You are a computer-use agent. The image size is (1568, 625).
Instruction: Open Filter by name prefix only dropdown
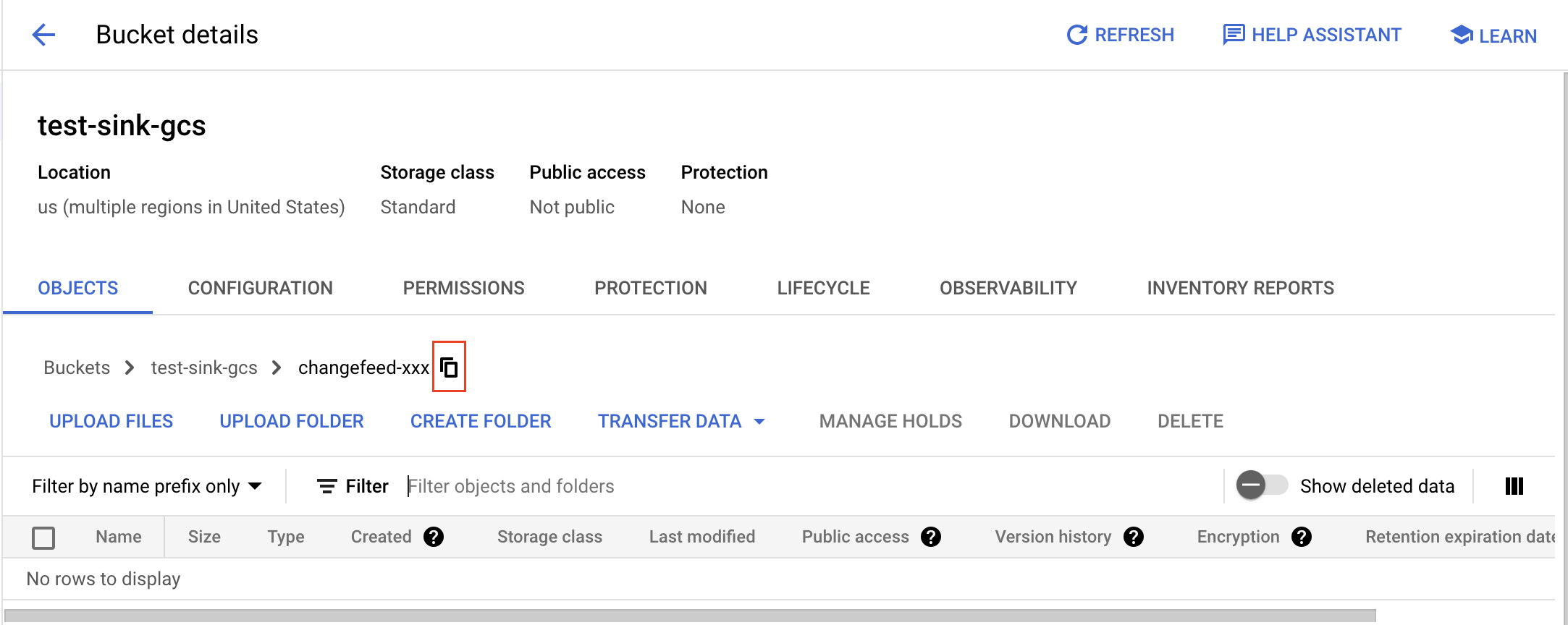[147, 486]
